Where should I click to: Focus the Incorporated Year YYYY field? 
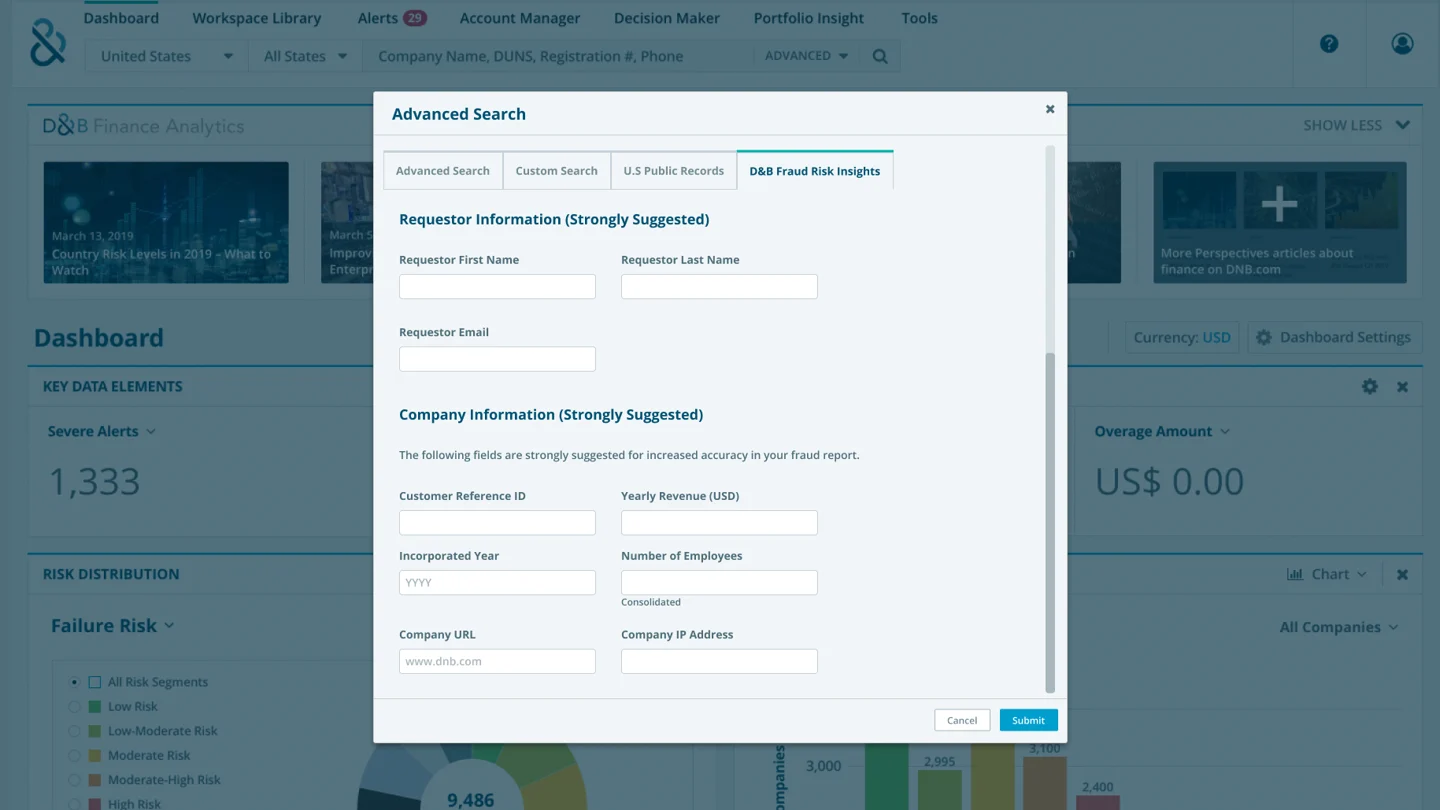click(497, 582)
